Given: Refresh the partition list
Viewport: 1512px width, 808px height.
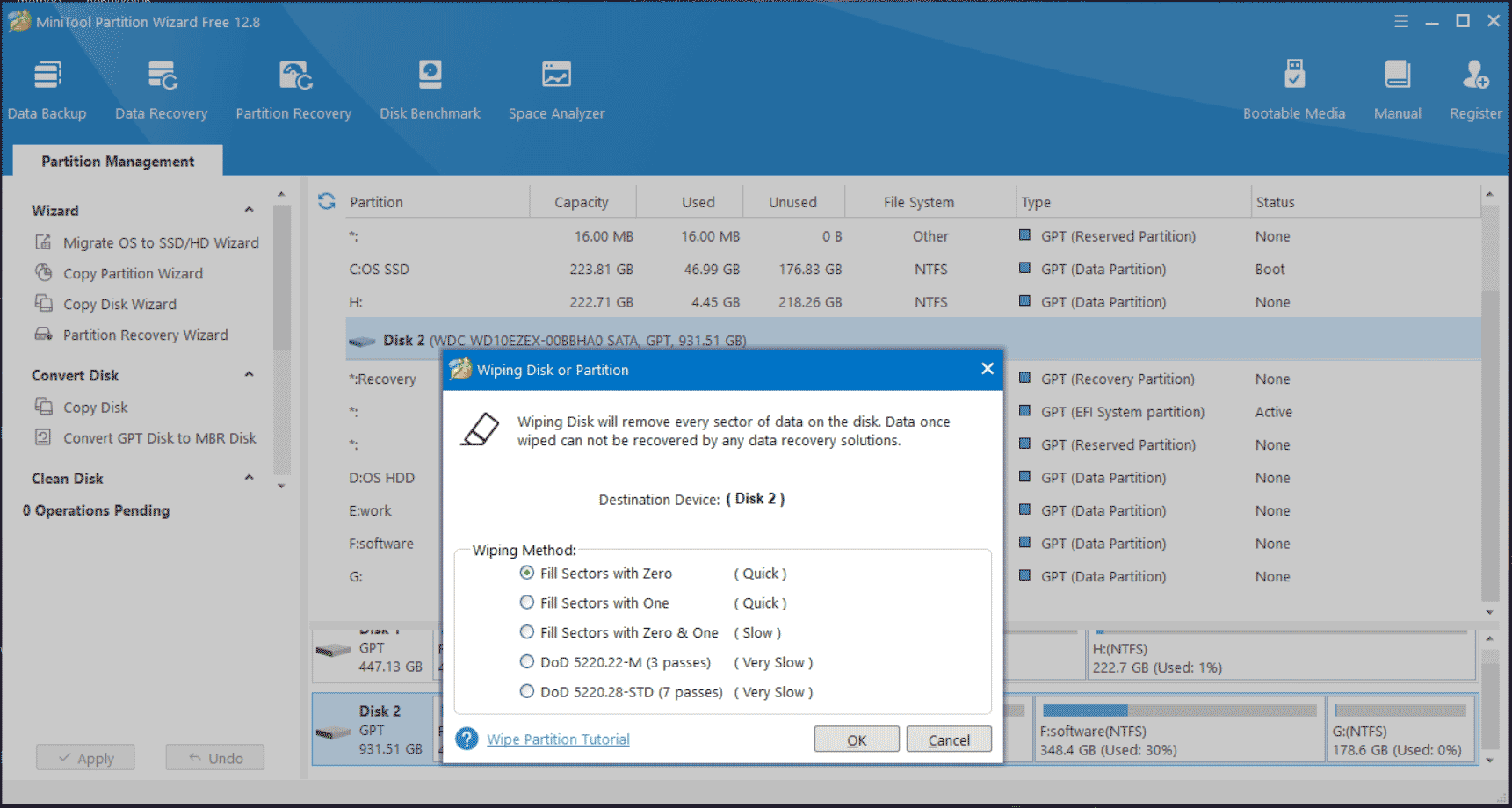Looking at the screenshot, I should (x=326, y=201).
